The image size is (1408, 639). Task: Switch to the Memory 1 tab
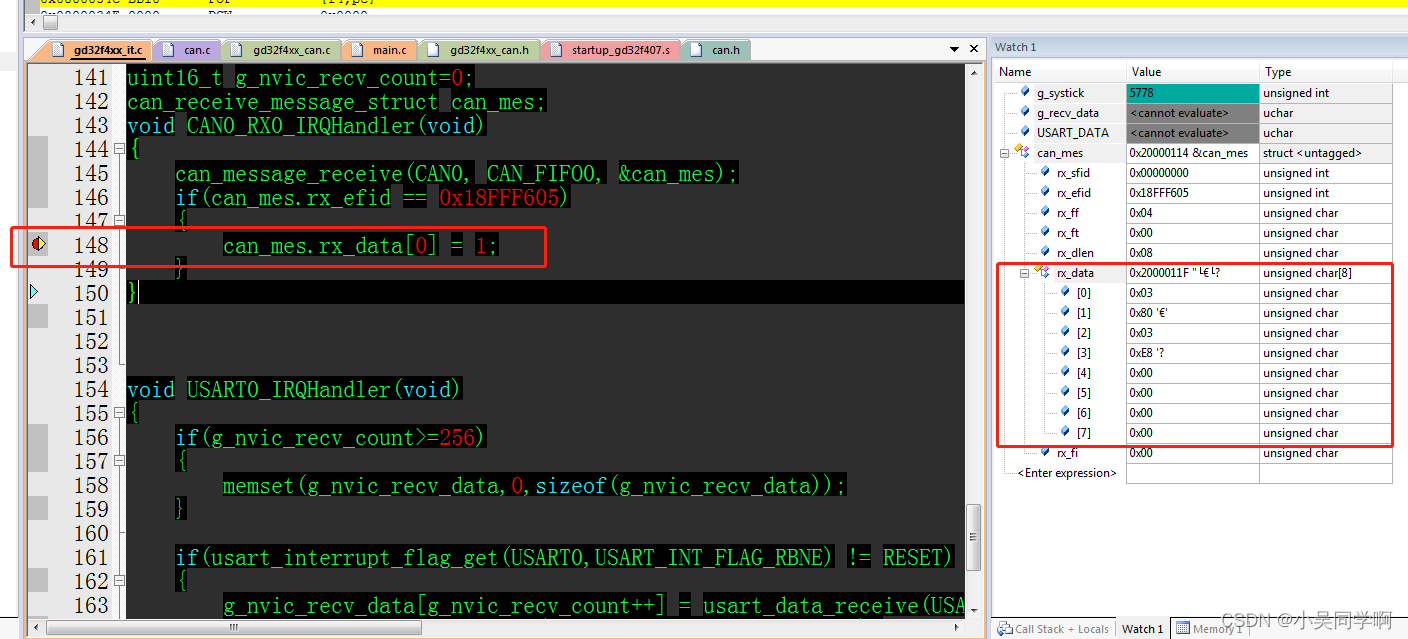[1209, 629]
